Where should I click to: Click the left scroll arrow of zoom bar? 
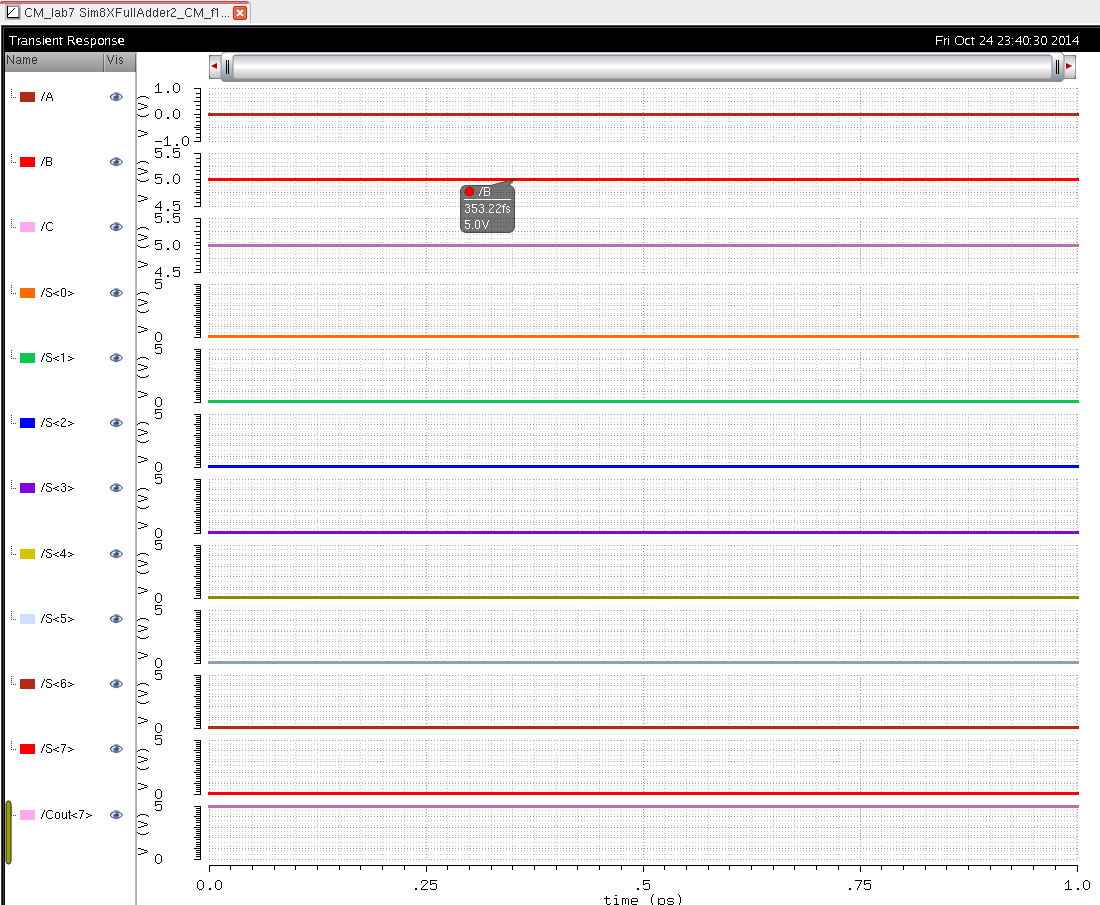coord(214,67)
